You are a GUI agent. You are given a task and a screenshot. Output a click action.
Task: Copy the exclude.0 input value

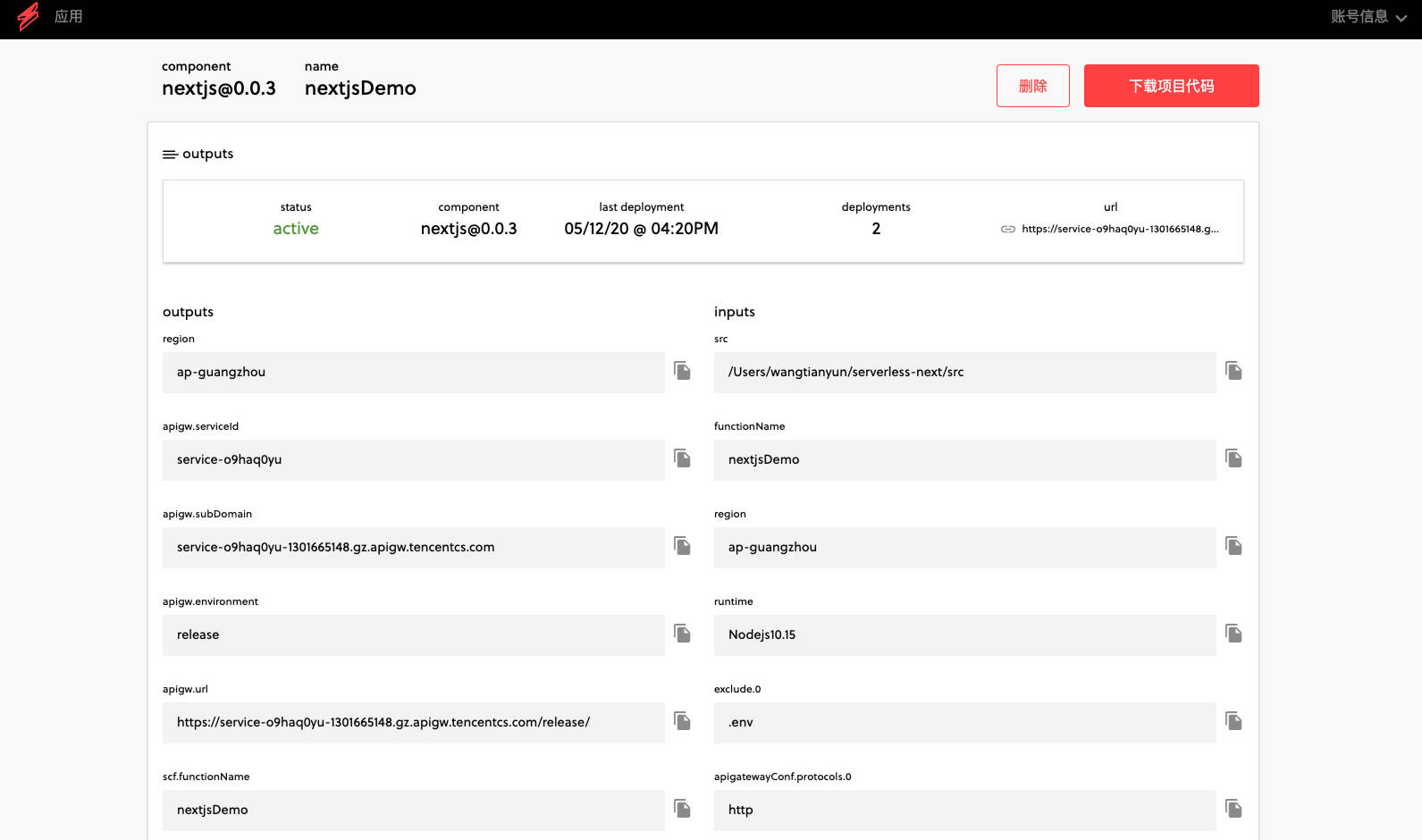click(1233, 721)
